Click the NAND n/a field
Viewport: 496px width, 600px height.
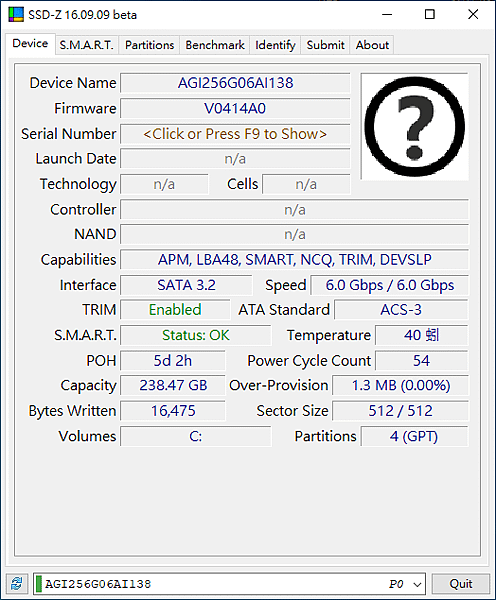(x=294, y=234)
